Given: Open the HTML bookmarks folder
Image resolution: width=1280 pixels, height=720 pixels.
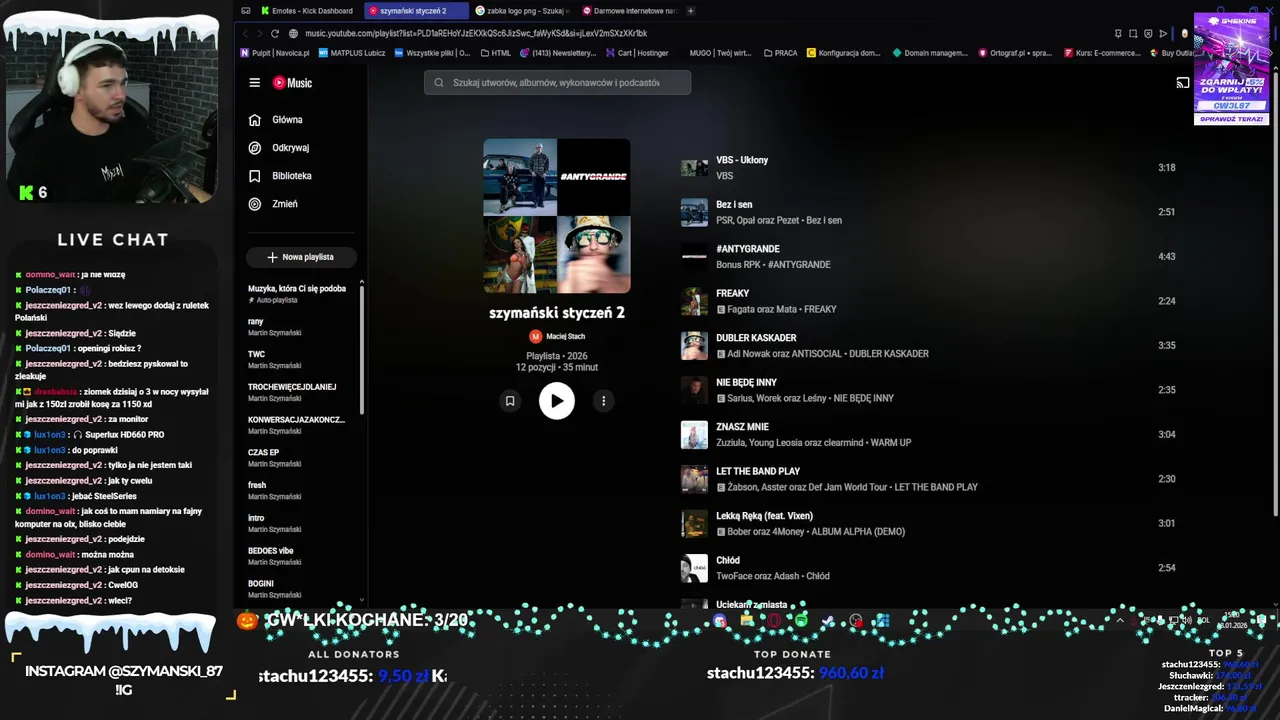Looking at the screenshot, I should point(496,53).
